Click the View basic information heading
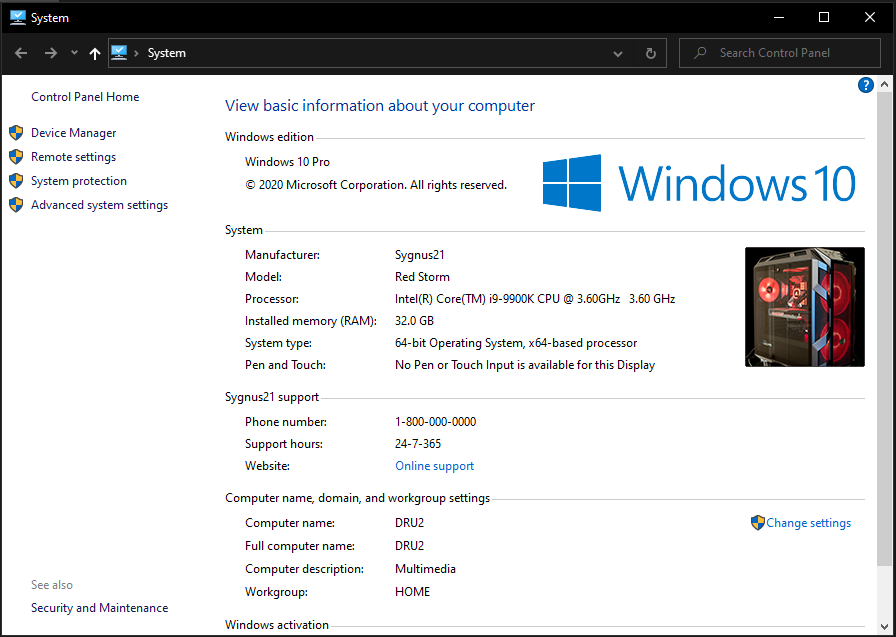This screenshot has width=896, height=637. click(x=380, y=106)
